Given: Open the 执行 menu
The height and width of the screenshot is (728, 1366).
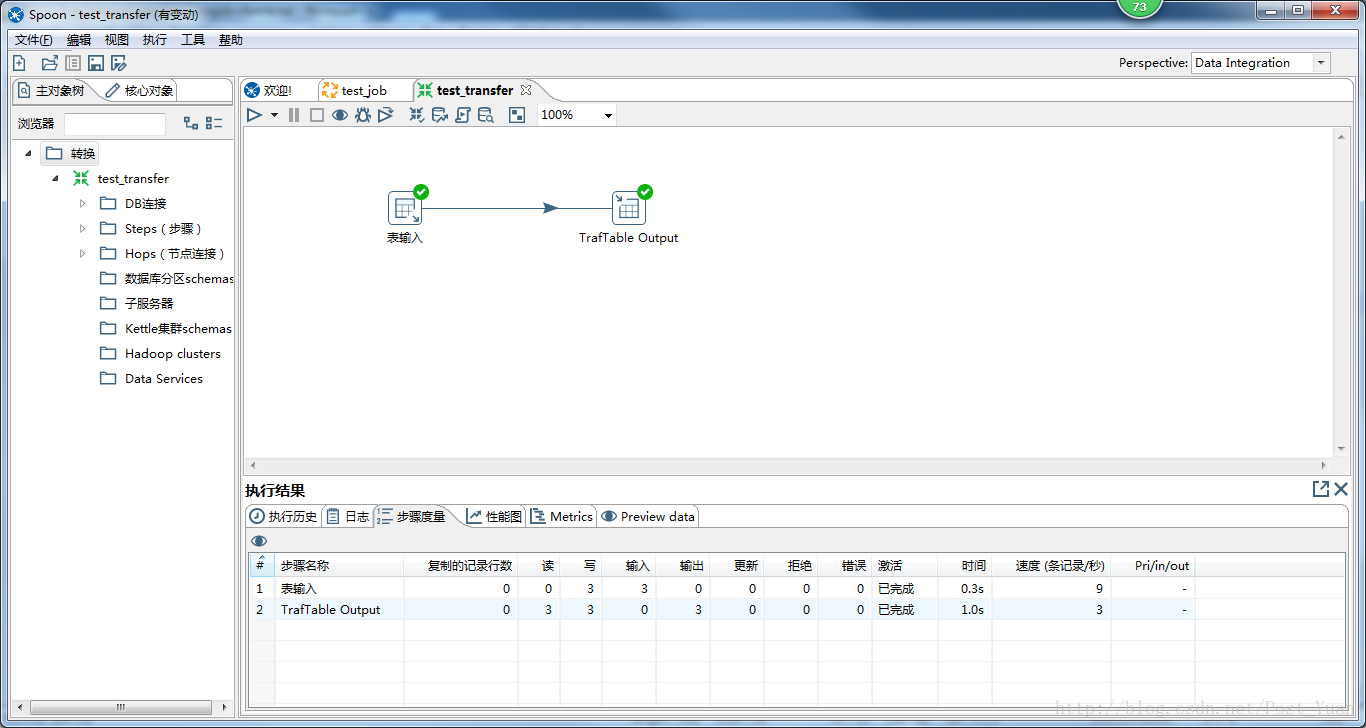Looking at the screenshot, I should [x=155, y=40].
